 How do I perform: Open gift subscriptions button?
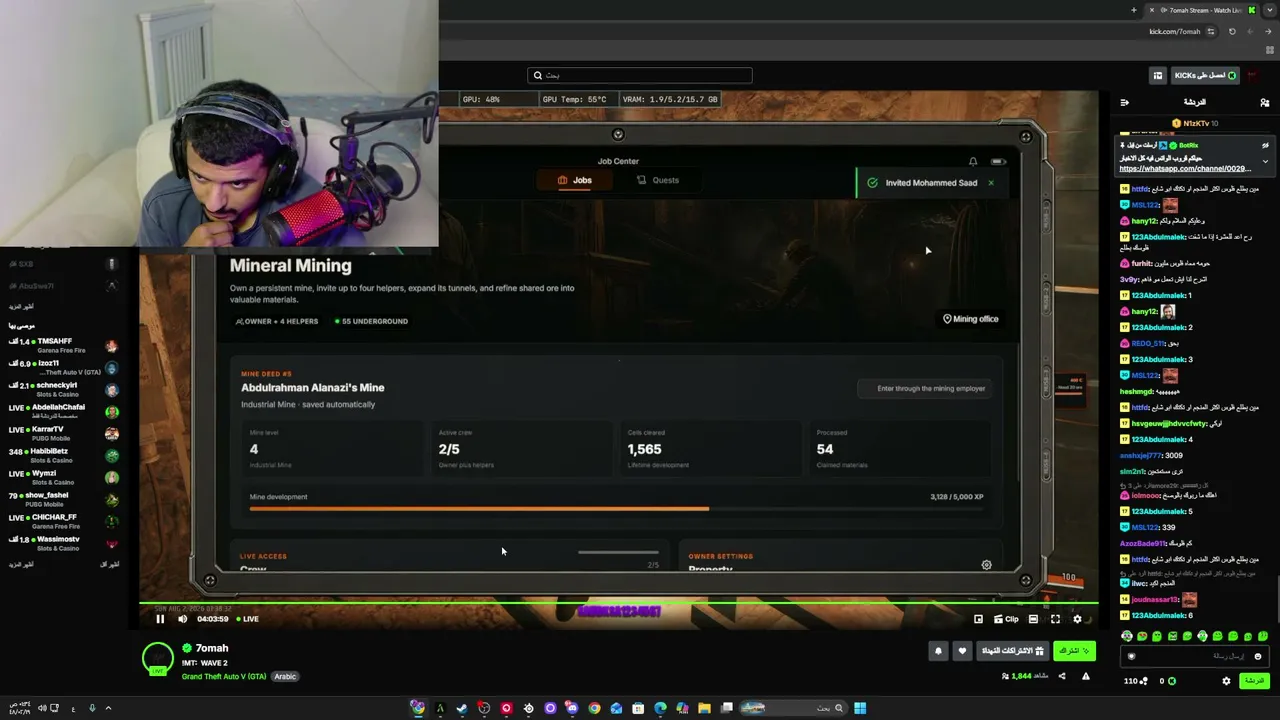point(1013,651)
